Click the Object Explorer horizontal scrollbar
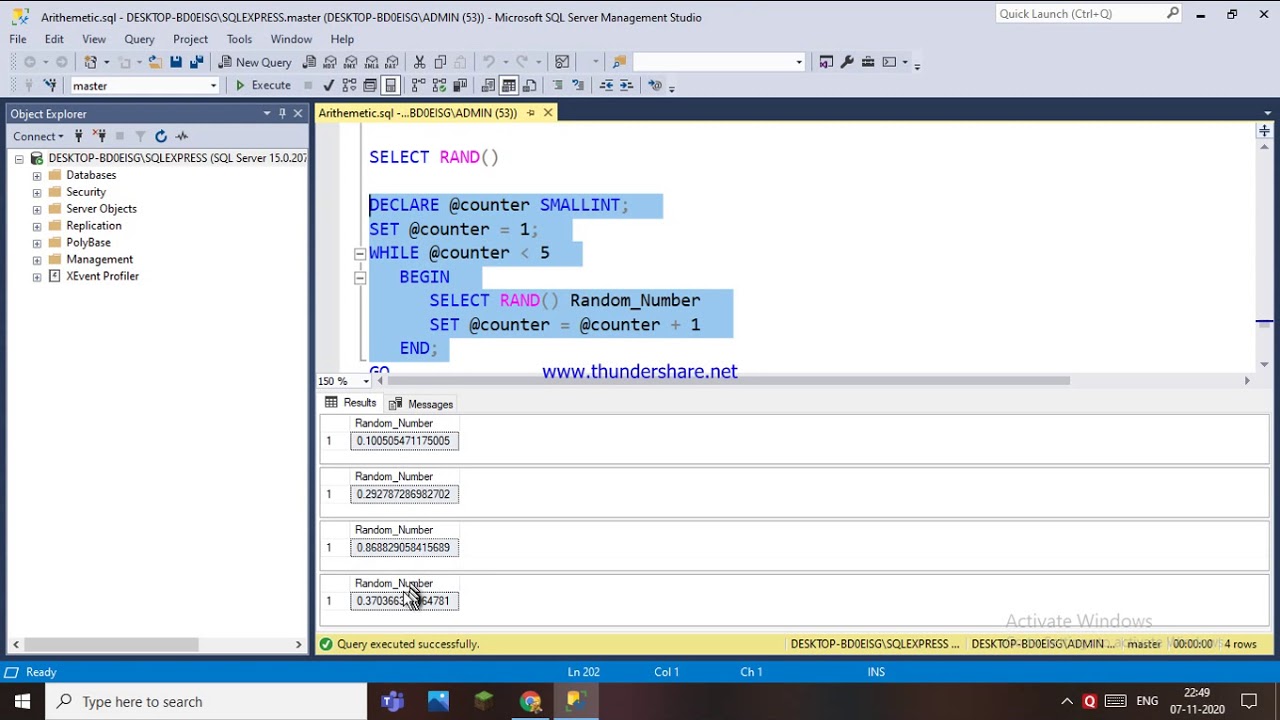The width and height of the screenshot is (1280, 720). tap(112, 645)
